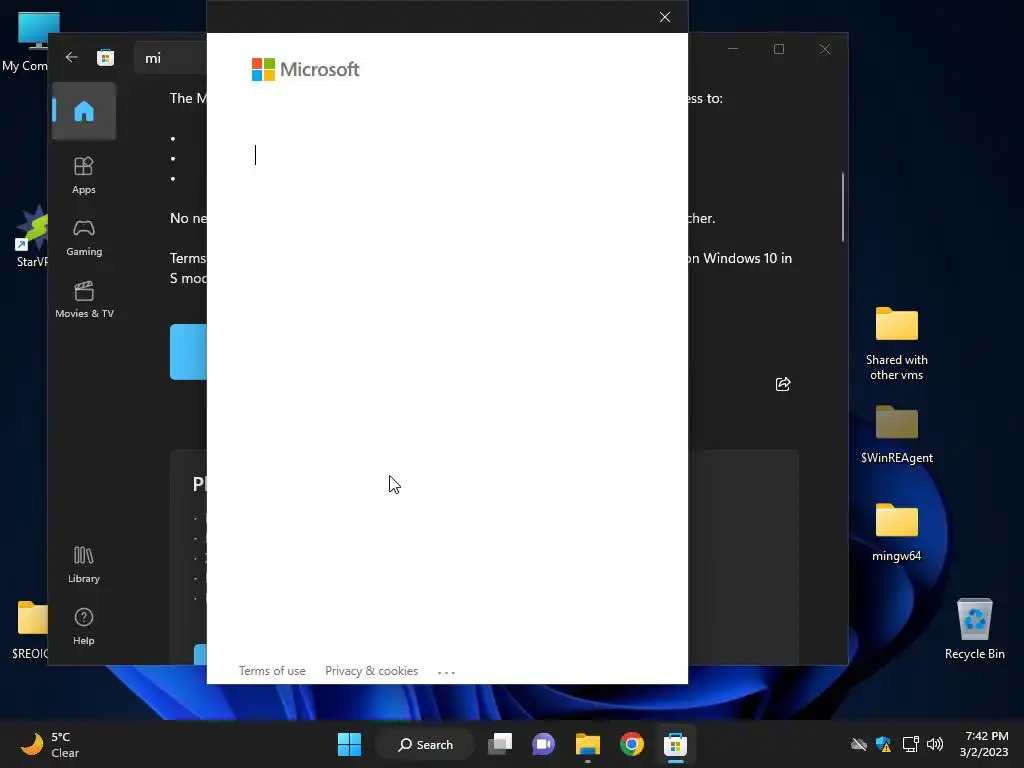Screen dimensions: 1024x768
Task: Open Gaming section in Store sidebar
Action: click(x=84, y=238)
